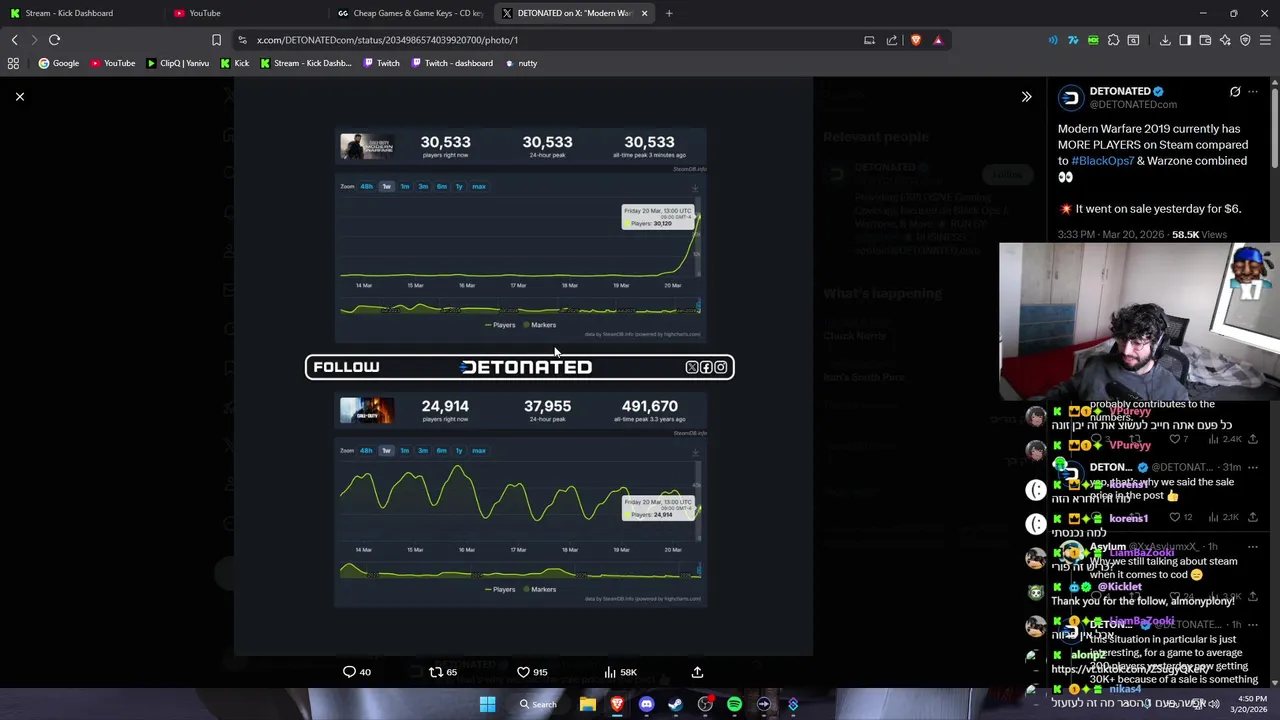The height and width of the screenshot is (720, 1280).
Task: Open the Windows Start menu
Action: (x=487, y=704)
